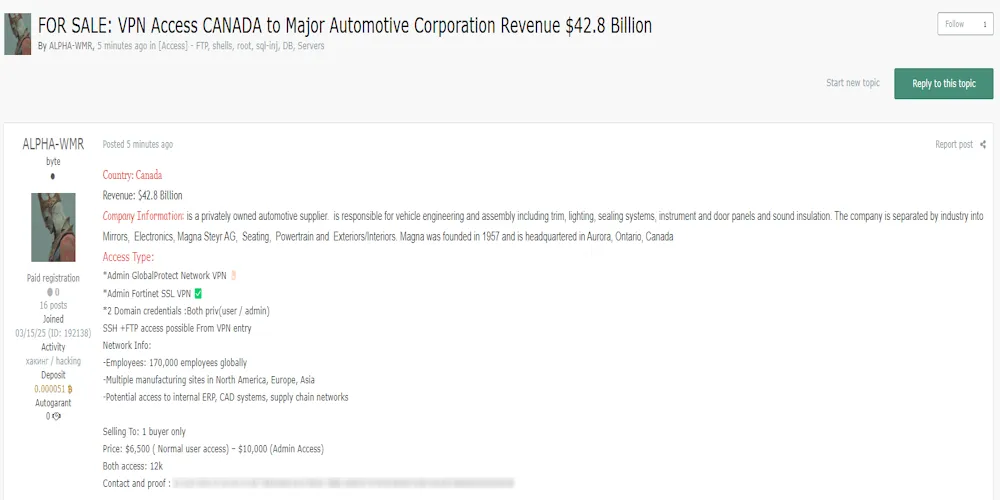Click the share icon beside Report post
1000x500 pixels.
[x=983, y=145]
